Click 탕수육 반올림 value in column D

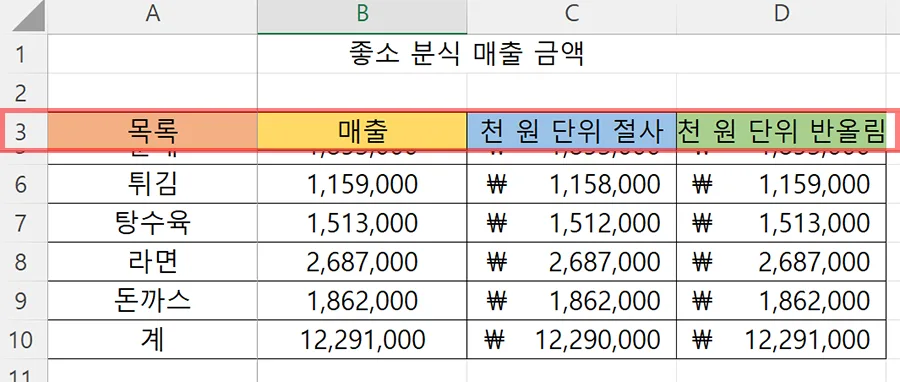pos(781,223)
